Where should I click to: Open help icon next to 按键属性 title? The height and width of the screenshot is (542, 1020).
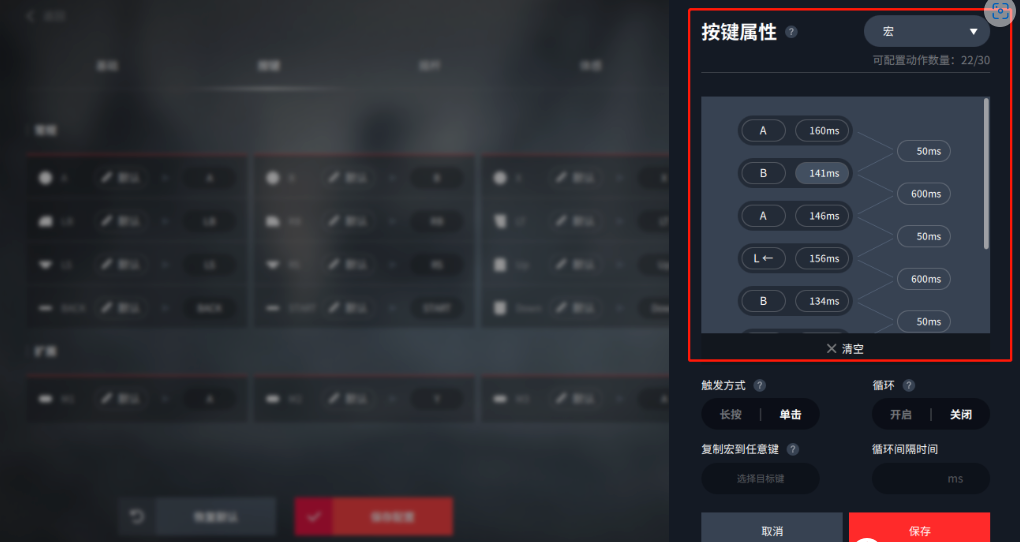[791, 32]
